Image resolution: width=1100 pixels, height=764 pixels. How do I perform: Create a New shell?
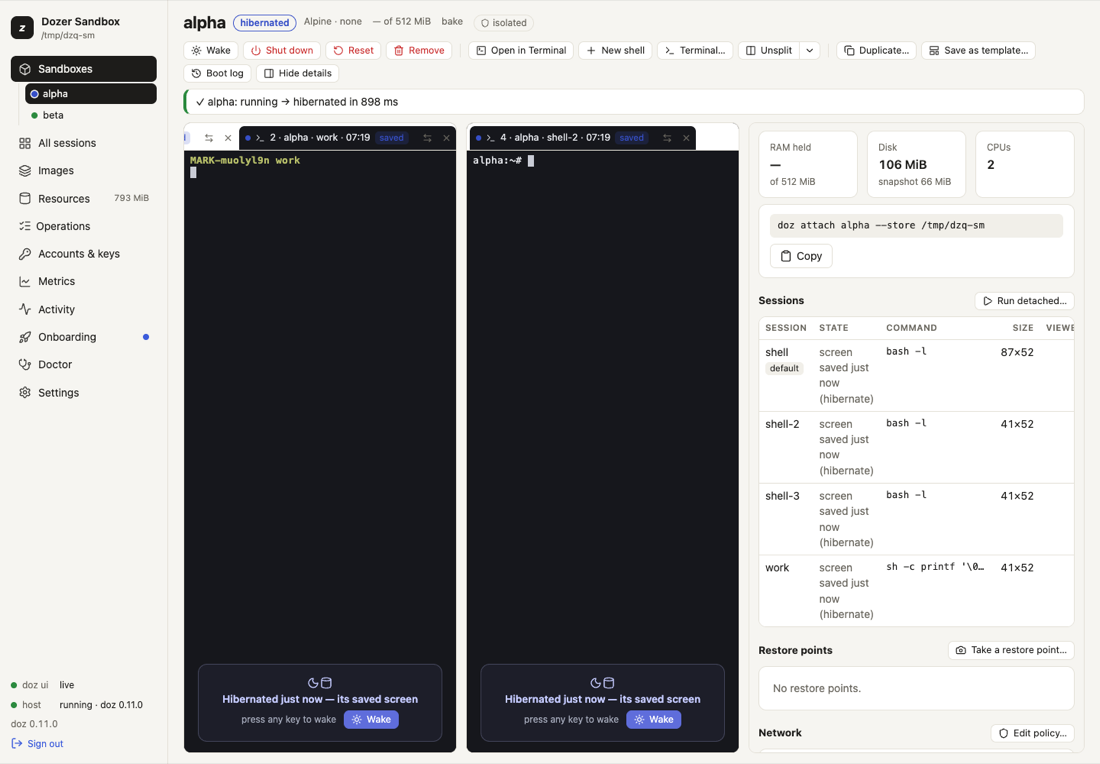pos(615,51)
